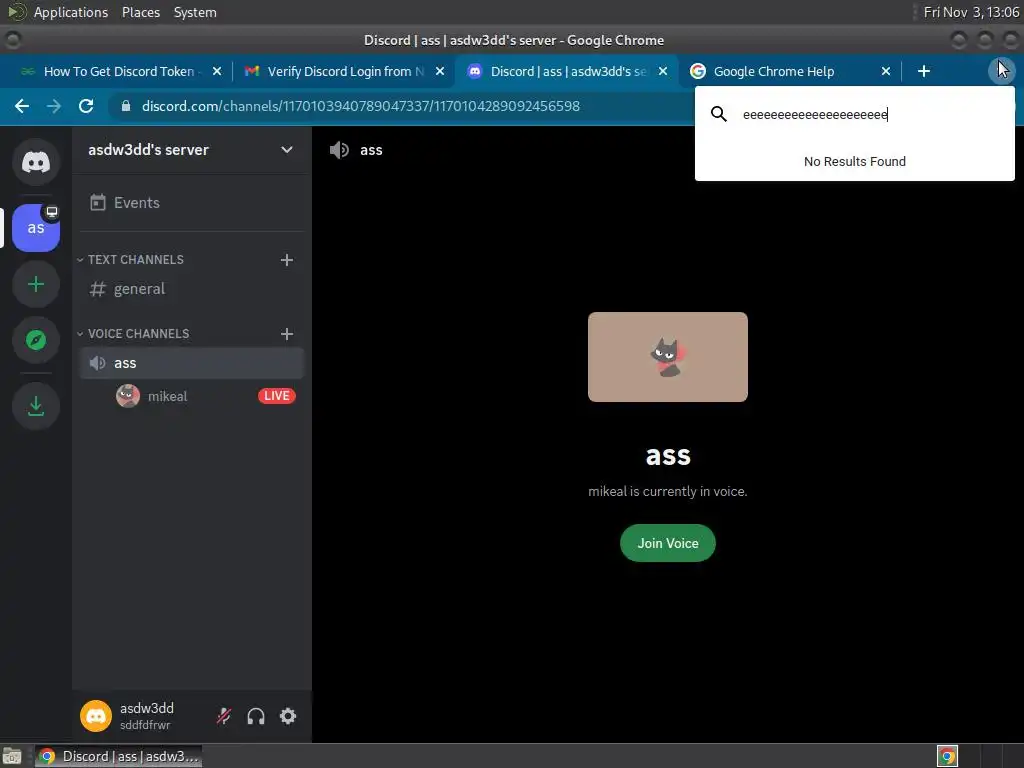Switch to How To Get Discord Token tab

119,71
